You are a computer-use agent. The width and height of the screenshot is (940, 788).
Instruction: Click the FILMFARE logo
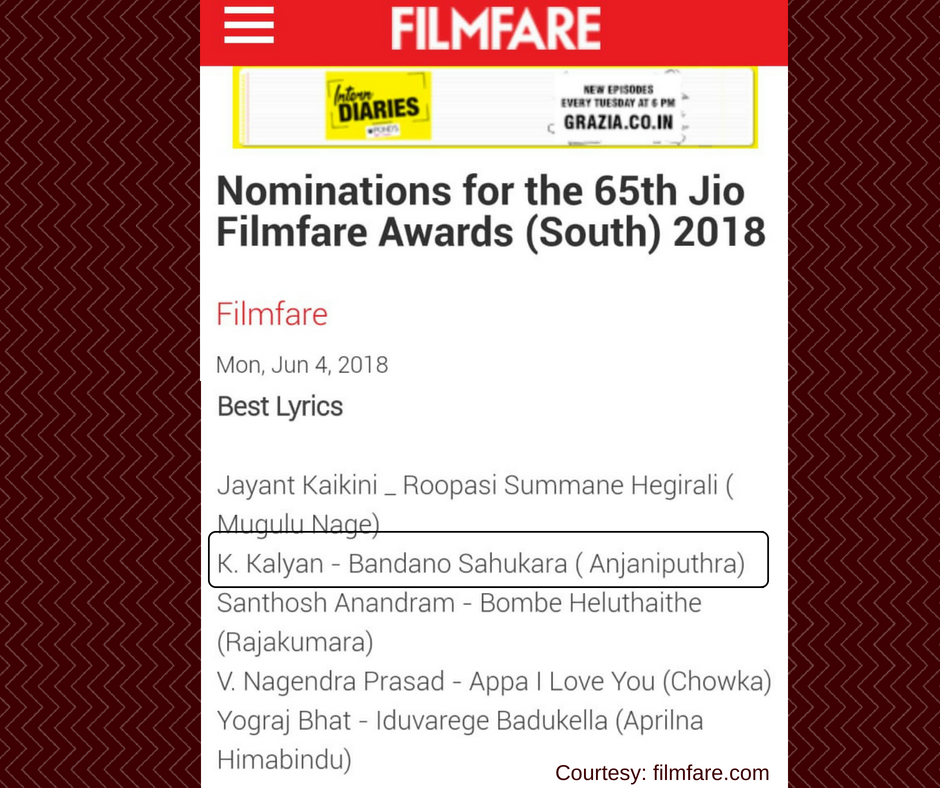coord(496,28)
